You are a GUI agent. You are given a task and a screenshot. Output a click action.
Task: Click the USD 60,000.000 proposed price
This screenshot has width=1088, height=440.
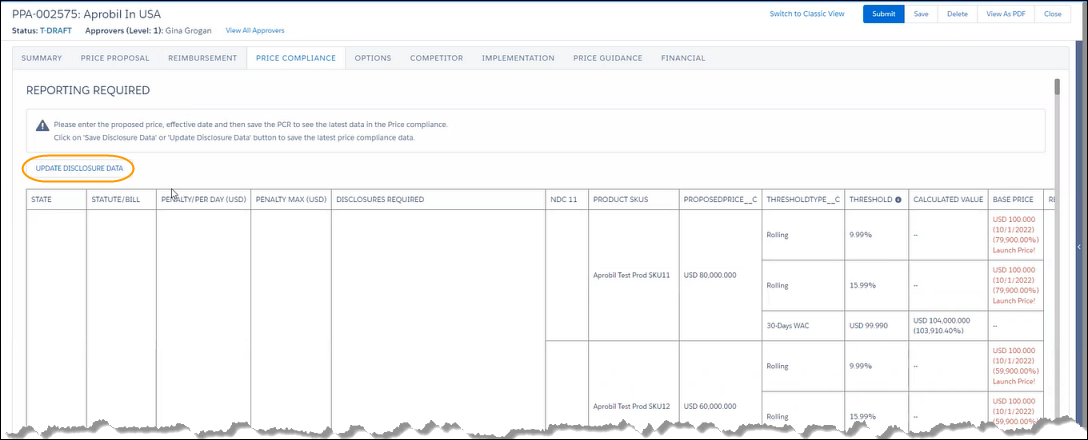point(710,406)
